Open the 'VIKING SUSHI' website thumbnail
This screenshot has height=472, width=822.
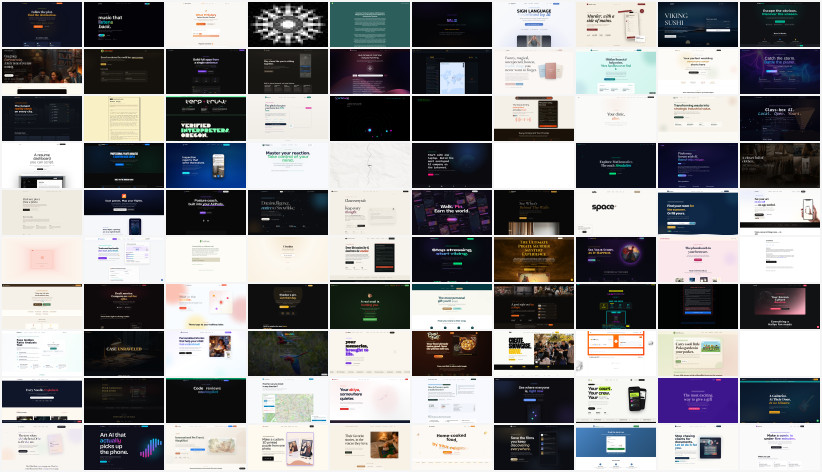[x=698, y=25]
